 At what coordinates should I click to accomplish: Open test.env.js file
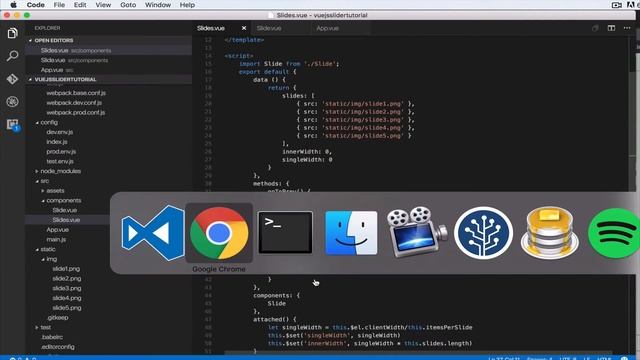[60, 162]
